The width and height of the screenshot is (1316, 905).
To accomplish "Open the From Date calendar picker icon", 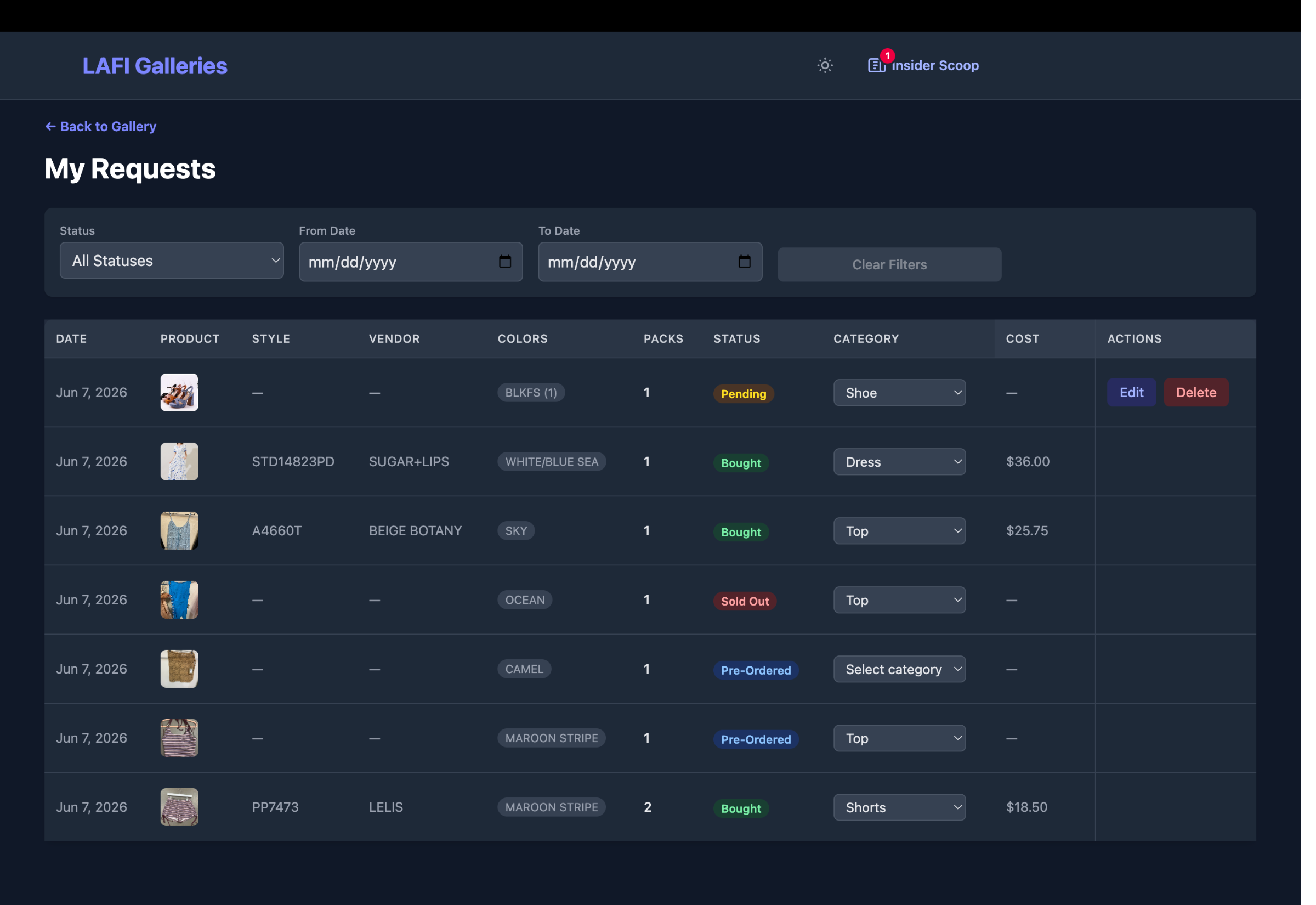I will click(x=505, y=262).
